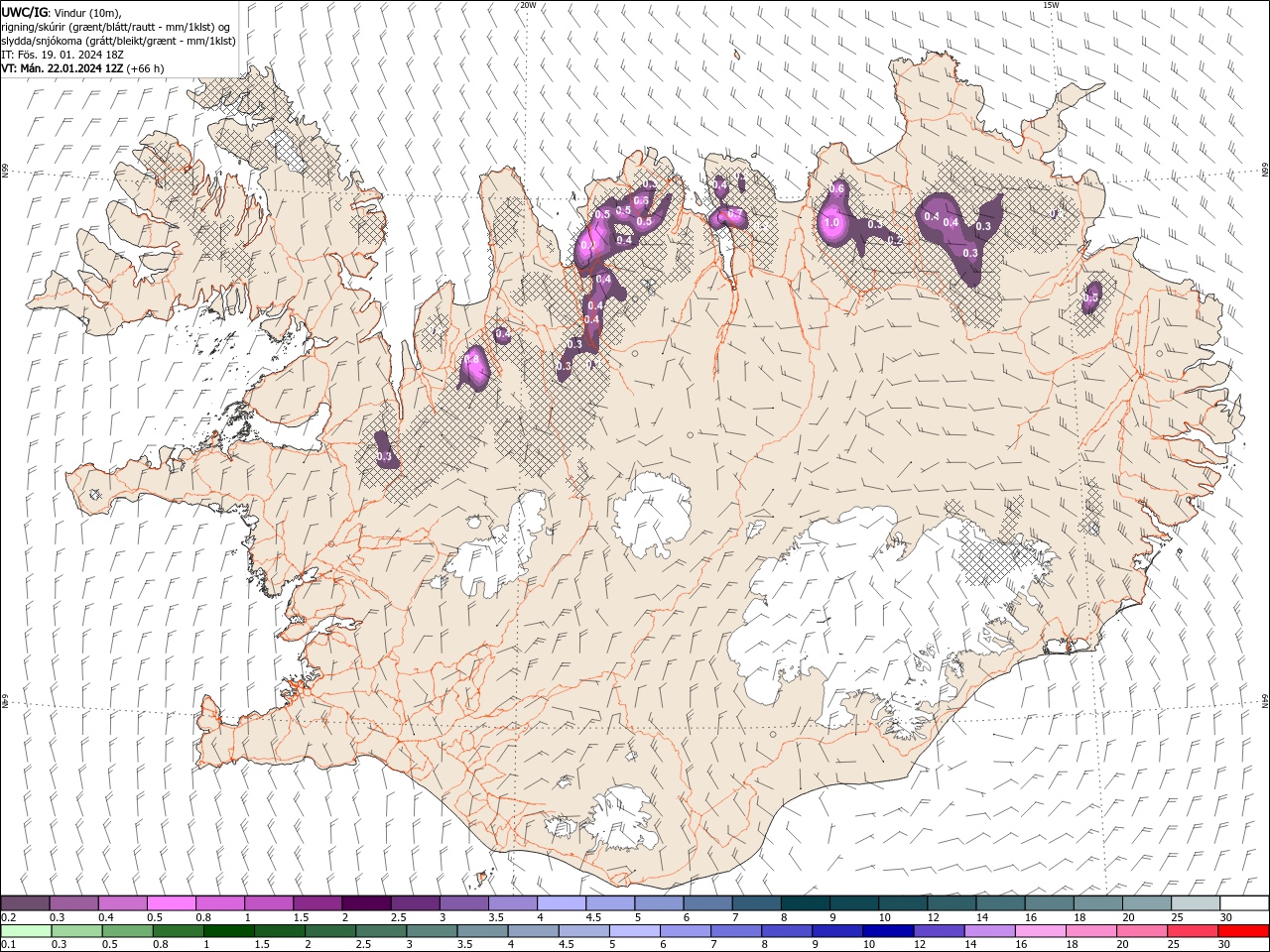Click the purple 1.5 snow legend swatch
Image resolution: width=1270 pixels, height=952 pixels.
tap(317, 903)
